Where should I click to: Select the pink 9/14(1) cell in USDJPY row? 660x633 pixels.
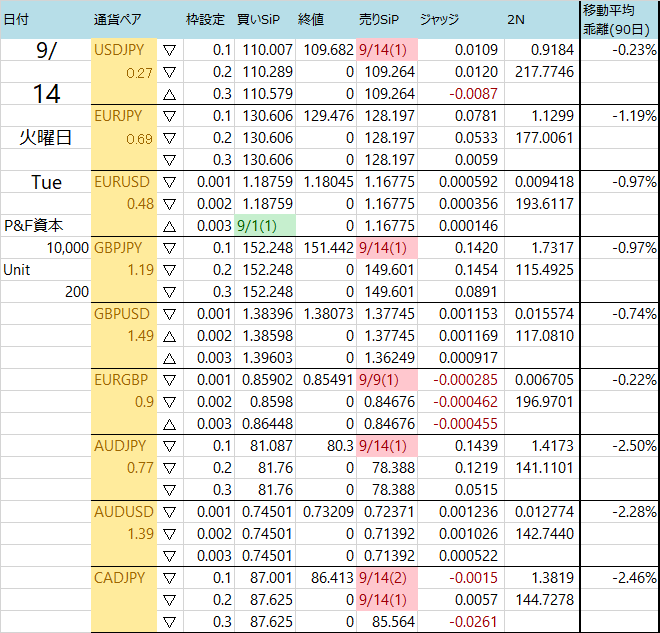[x=387, y=50]
